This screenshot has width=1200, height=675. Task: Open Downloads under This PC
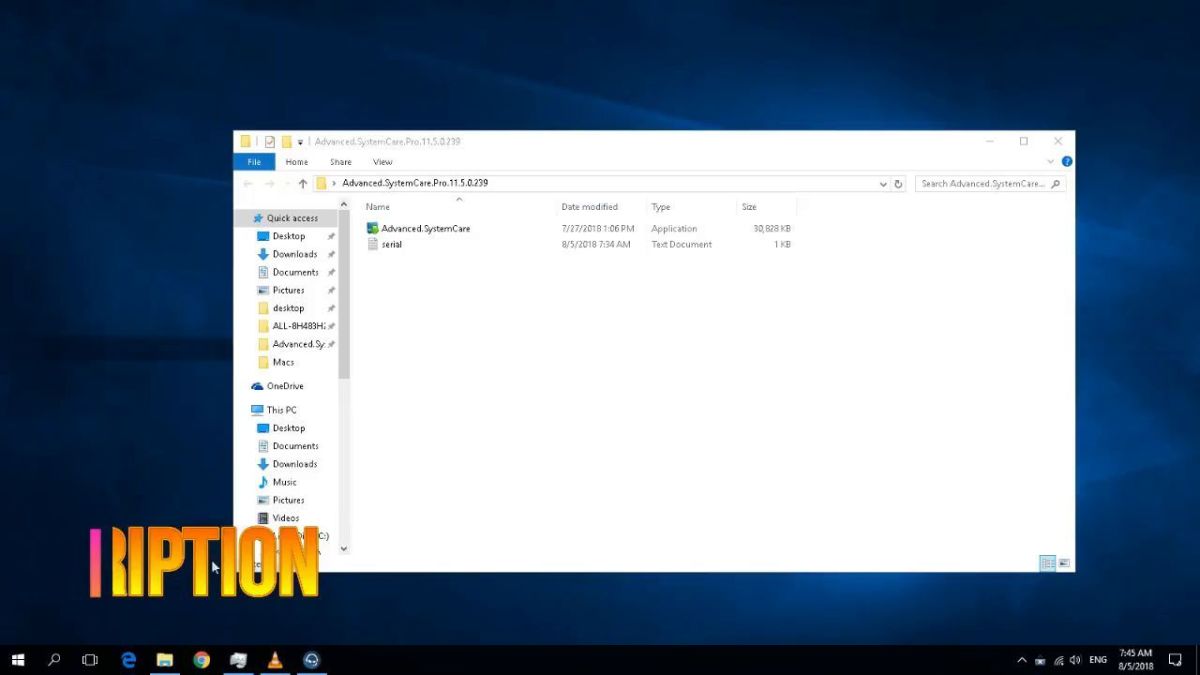click(295, 464)
